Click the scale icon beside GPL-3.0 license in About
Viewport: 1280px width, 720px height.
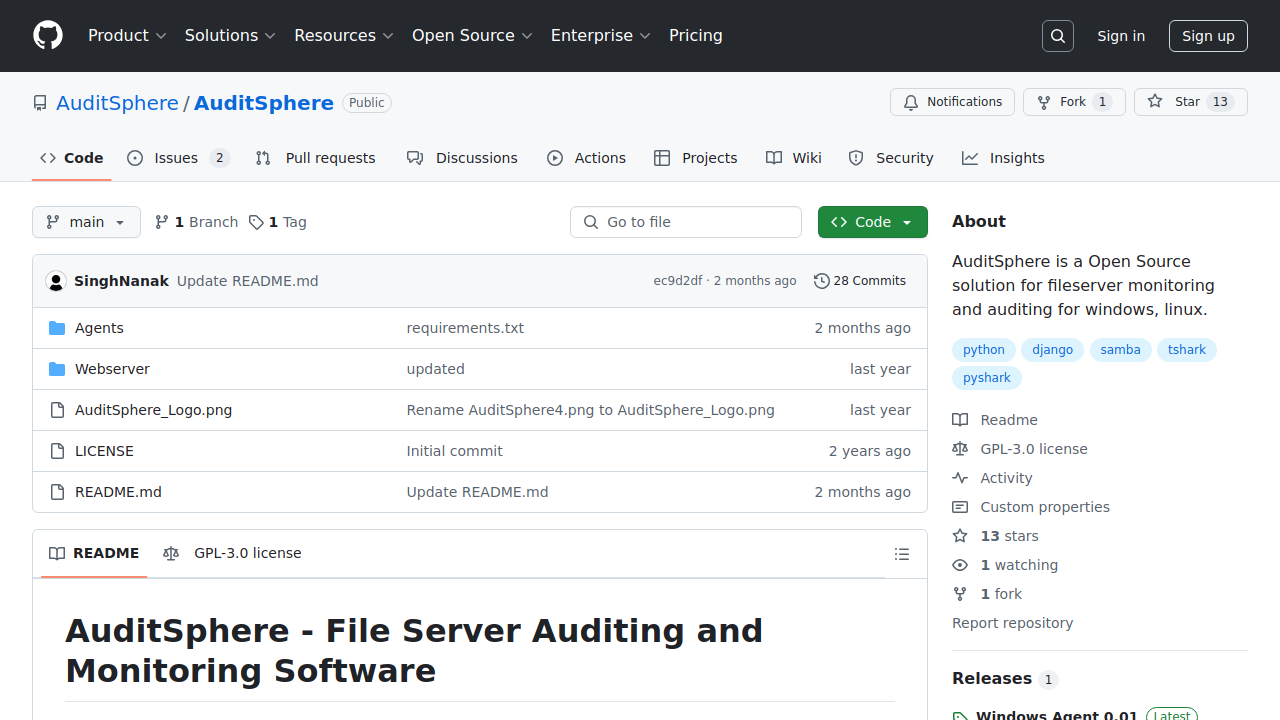pyautogui.click(x=960, y=449)
